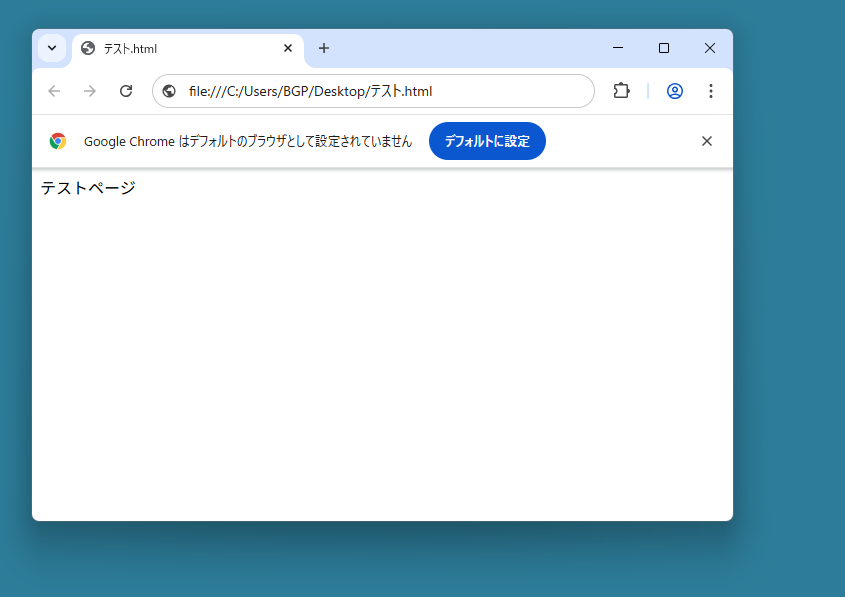Go back to the previous page
Screen dimensions: 845x597
(54, 91)
